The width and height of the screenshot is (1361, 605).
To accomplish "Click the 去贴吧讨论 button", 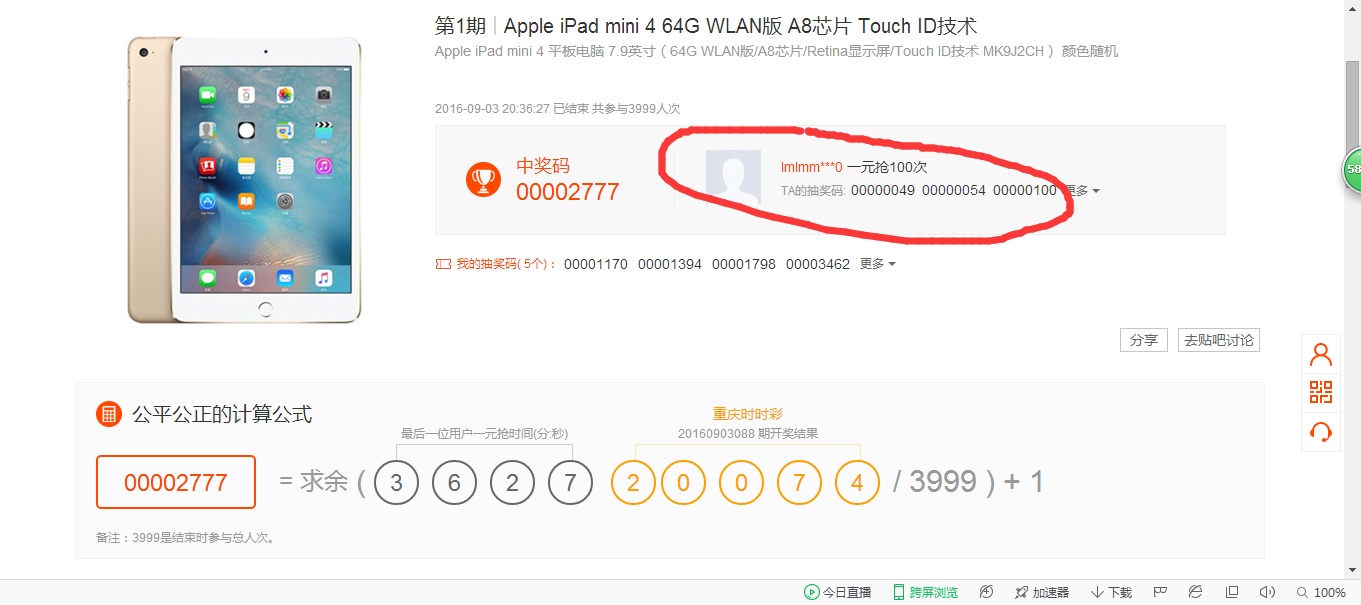I will click(x=1218, y=340).
